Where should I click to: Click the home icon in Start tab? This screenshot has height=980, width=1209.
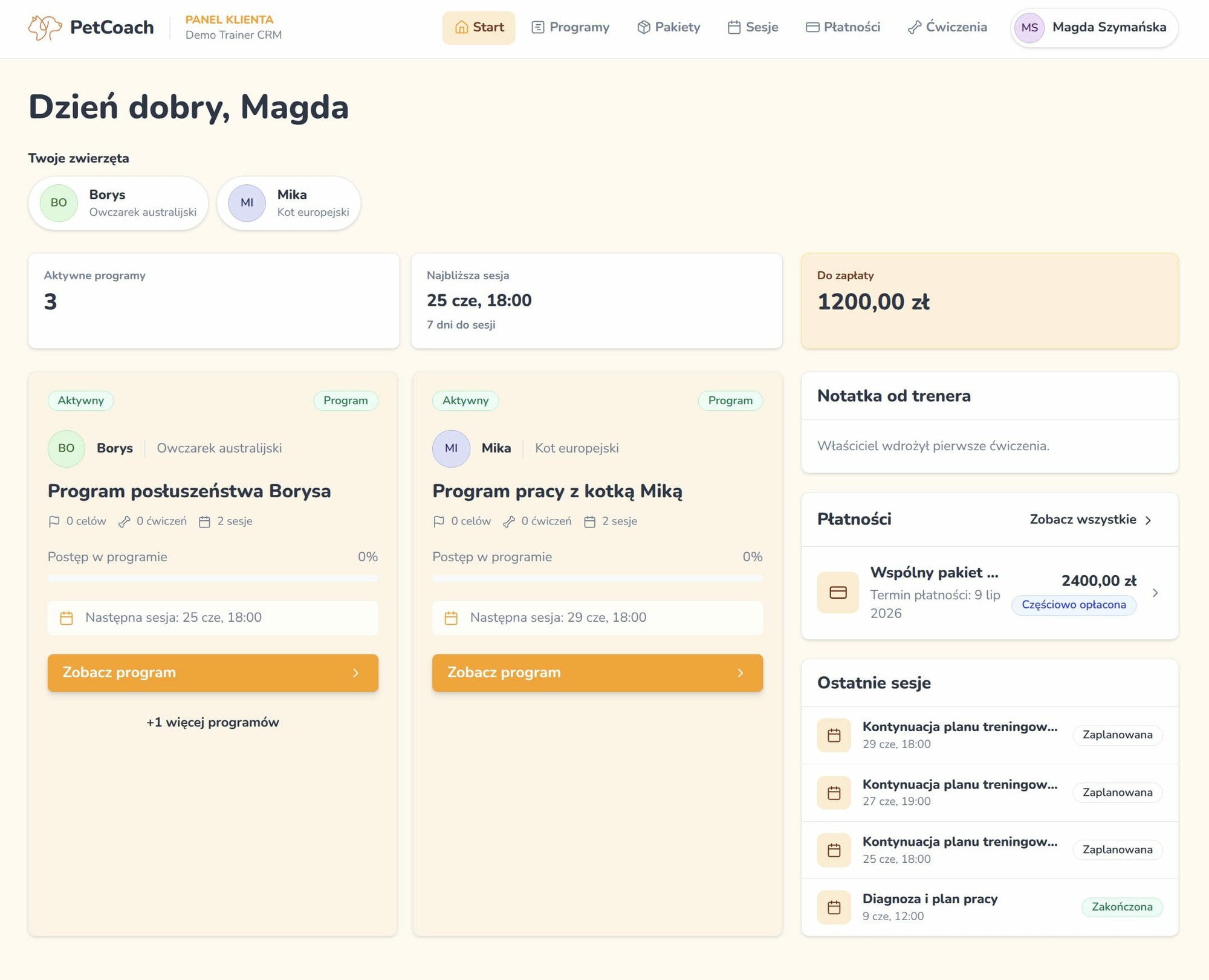[461, 27]
